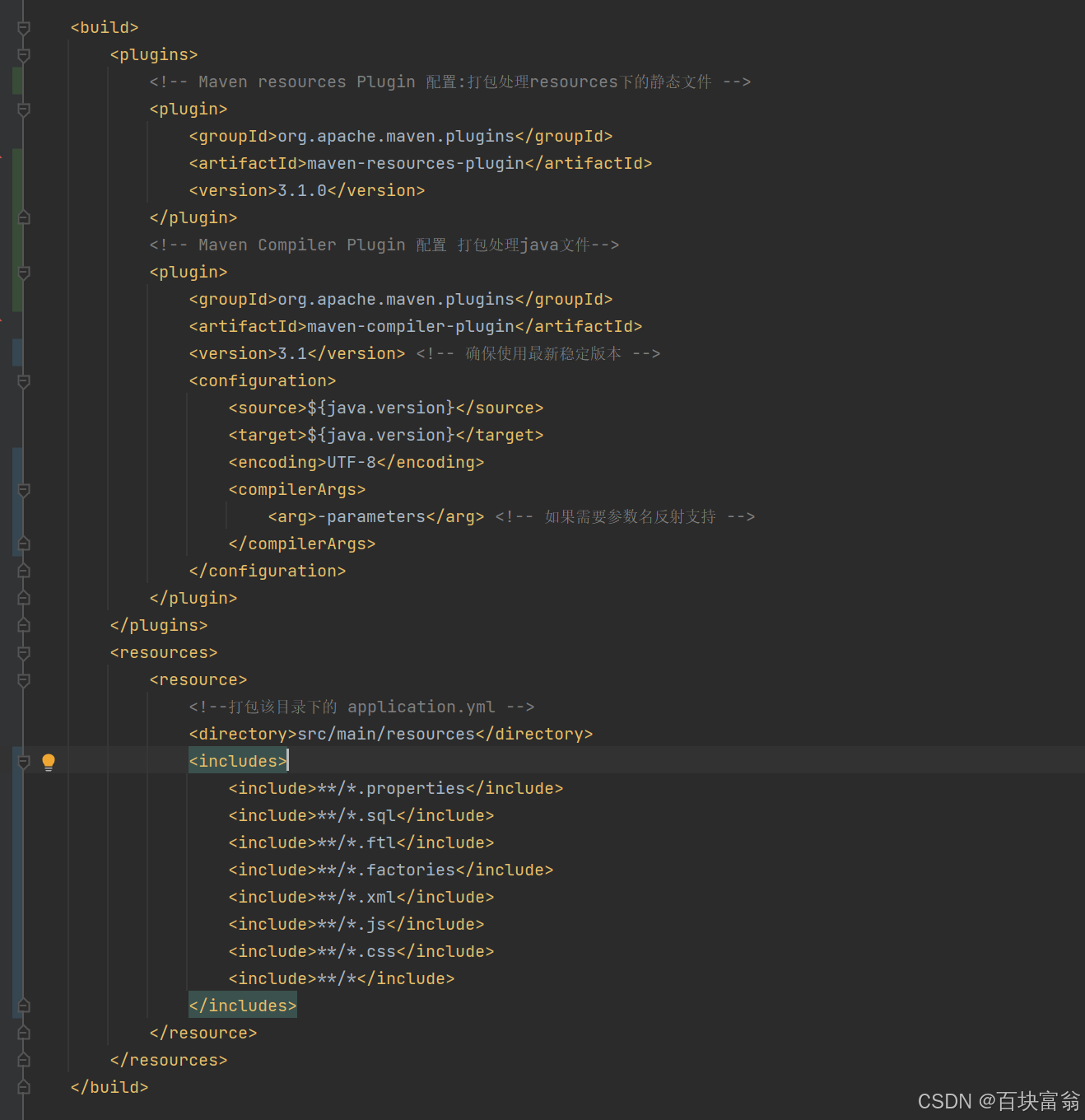Click fold end marker at </resources>
Viewport: 1085px width, 1120px height.
pyautogui.click(x=24, y=1061)
